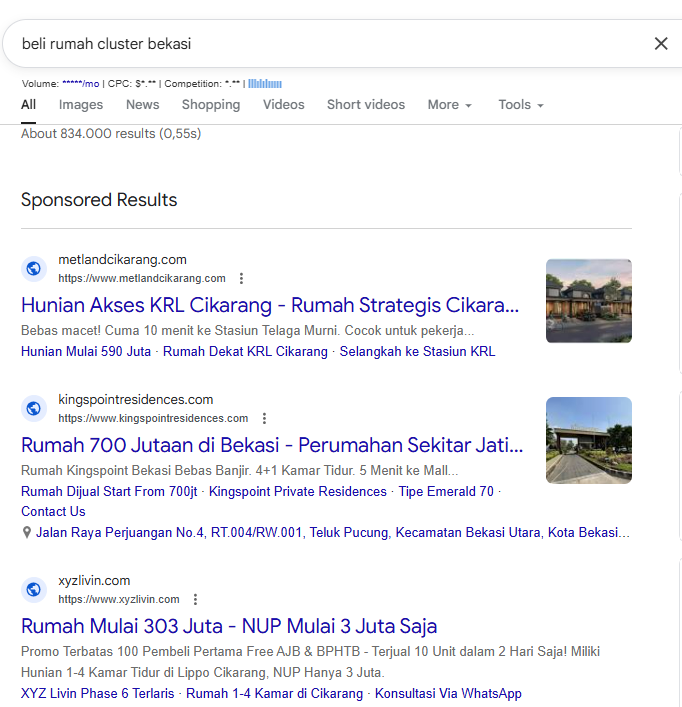
Task: Open 'Rumah Mulai 303 Juta' ad title
Action: 229,626
